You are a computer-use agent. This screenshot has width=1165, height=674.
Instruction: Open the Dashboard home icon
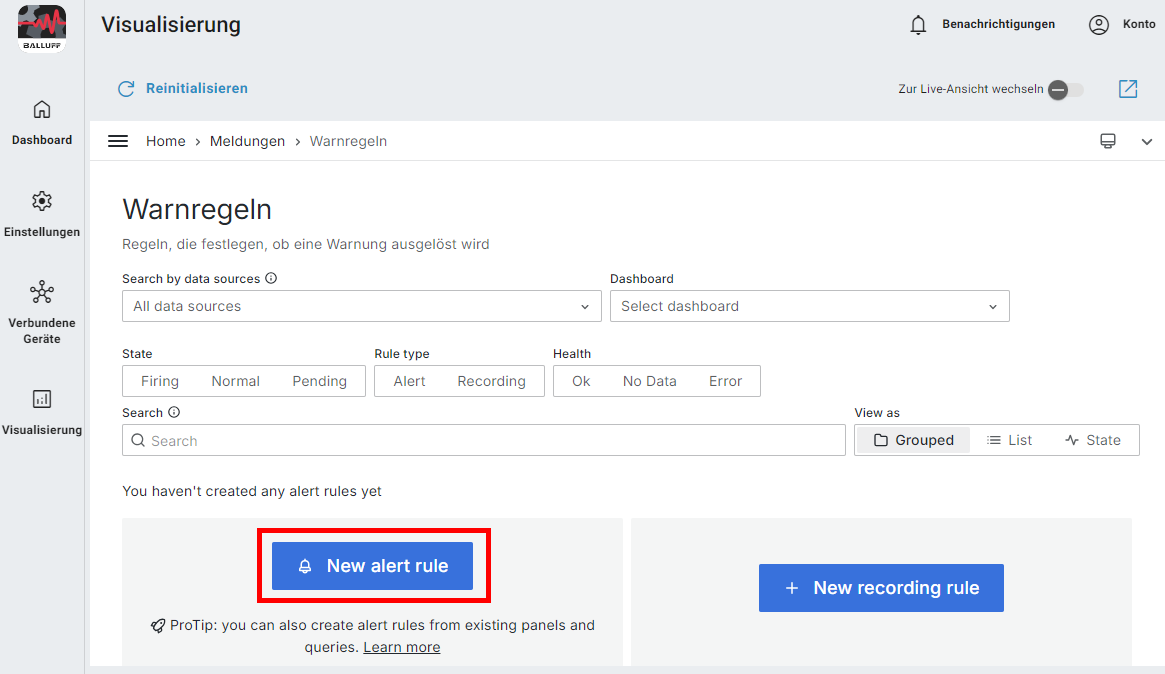(x=42, y=109)
